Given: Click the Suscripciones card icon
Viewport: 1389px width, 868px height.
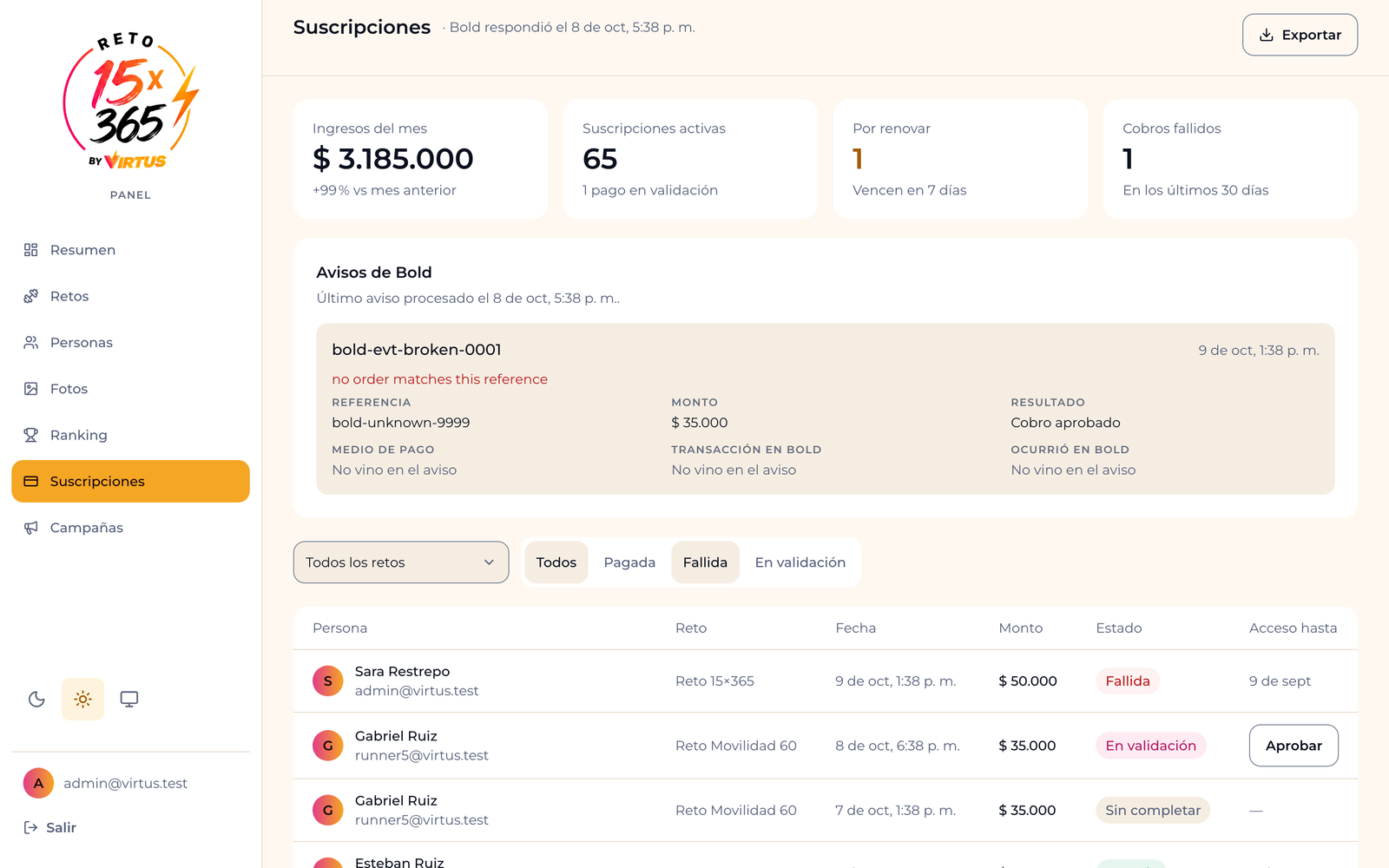Looking at the screenshot, I should 31,481.
